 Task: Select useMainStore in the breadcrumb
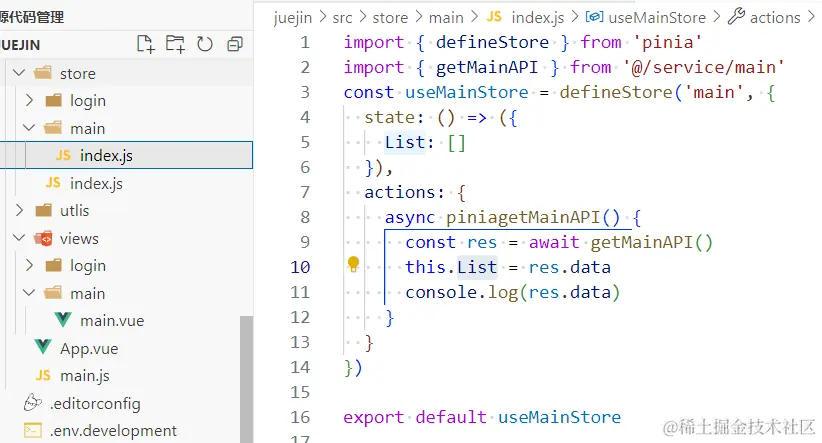click(657, 18)
